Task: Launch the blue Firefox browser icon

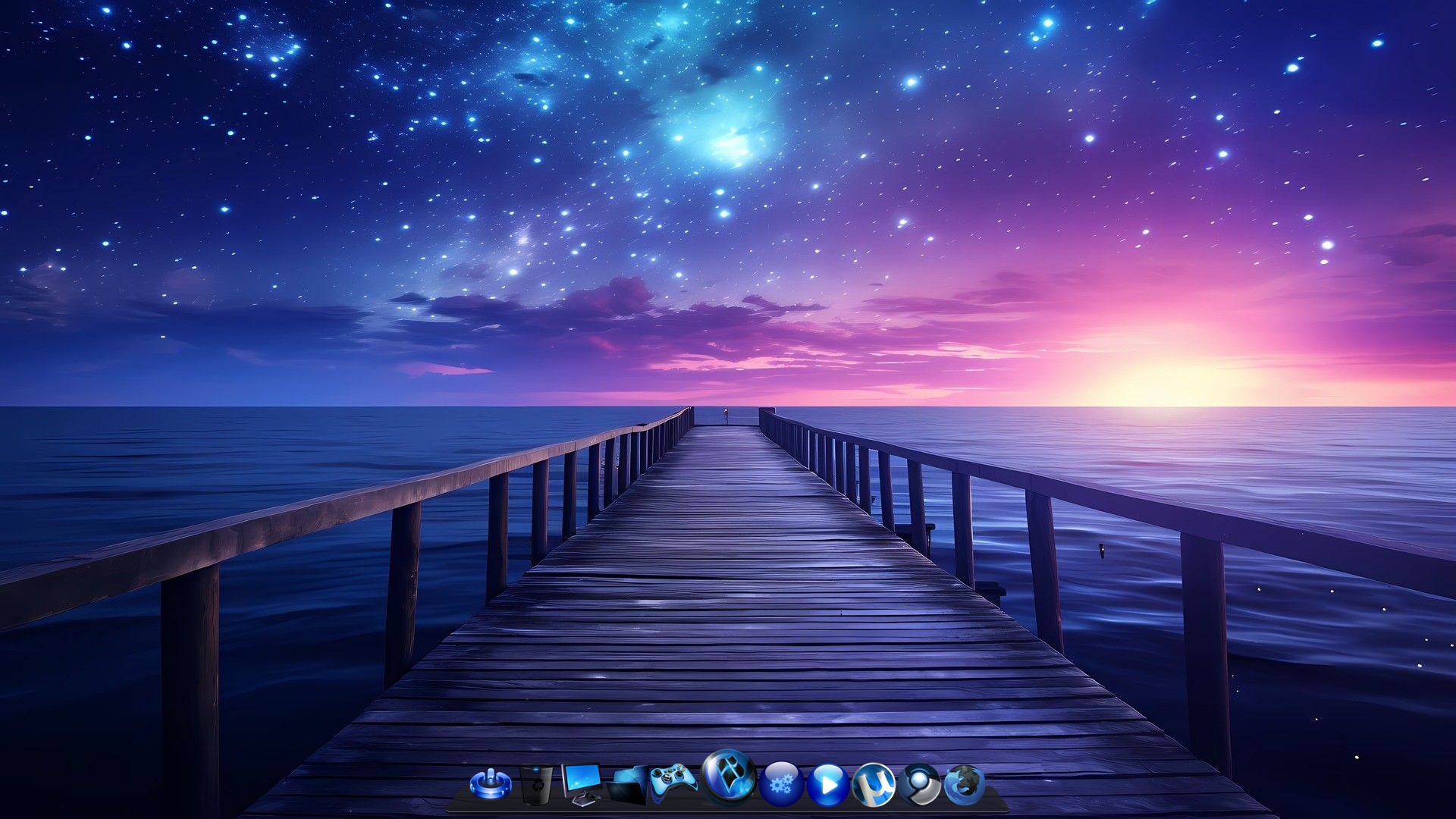Action: [x=964, y=784]
